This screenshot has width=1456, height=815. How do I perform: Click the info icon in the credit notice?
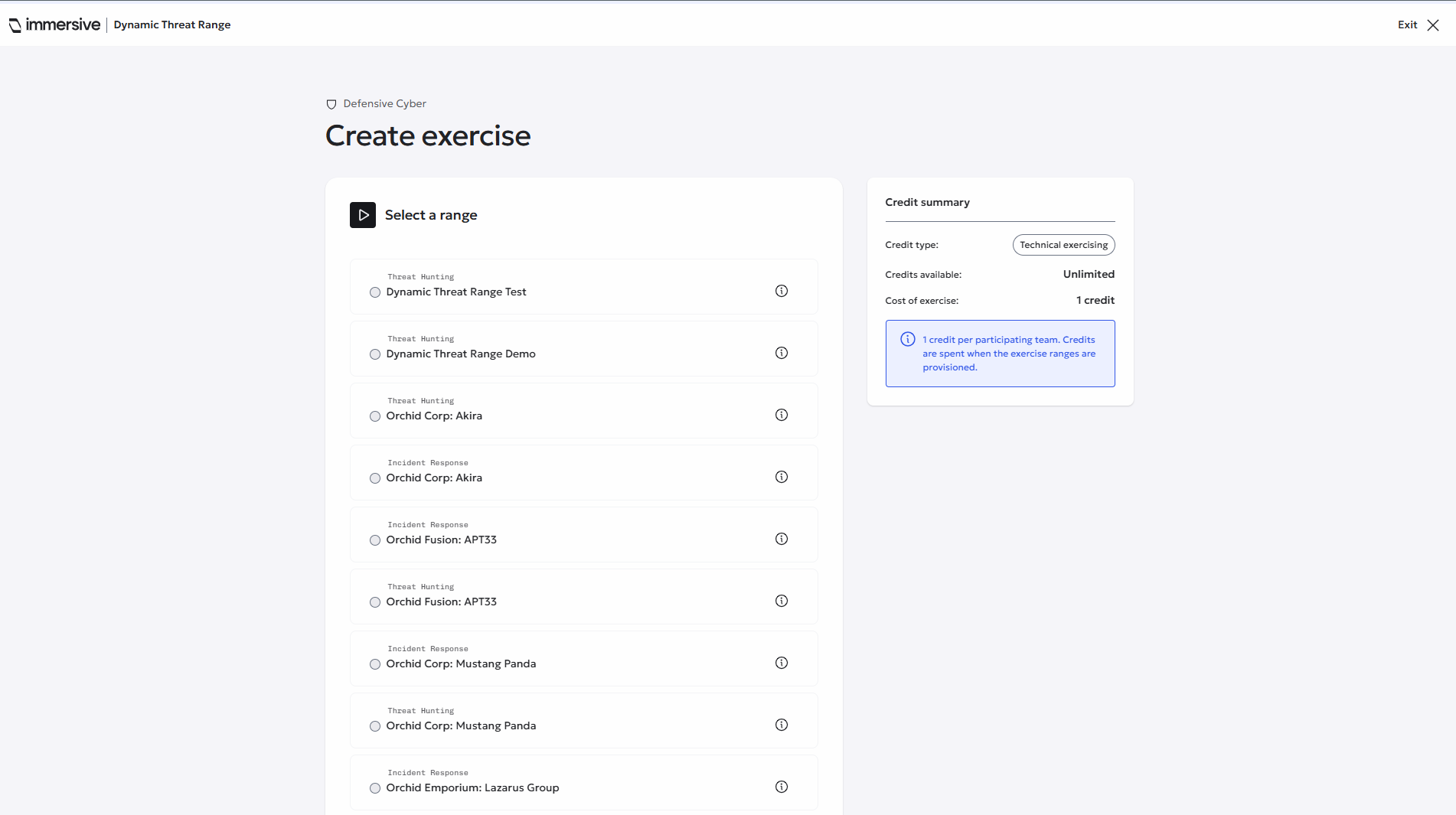point(908,339)
